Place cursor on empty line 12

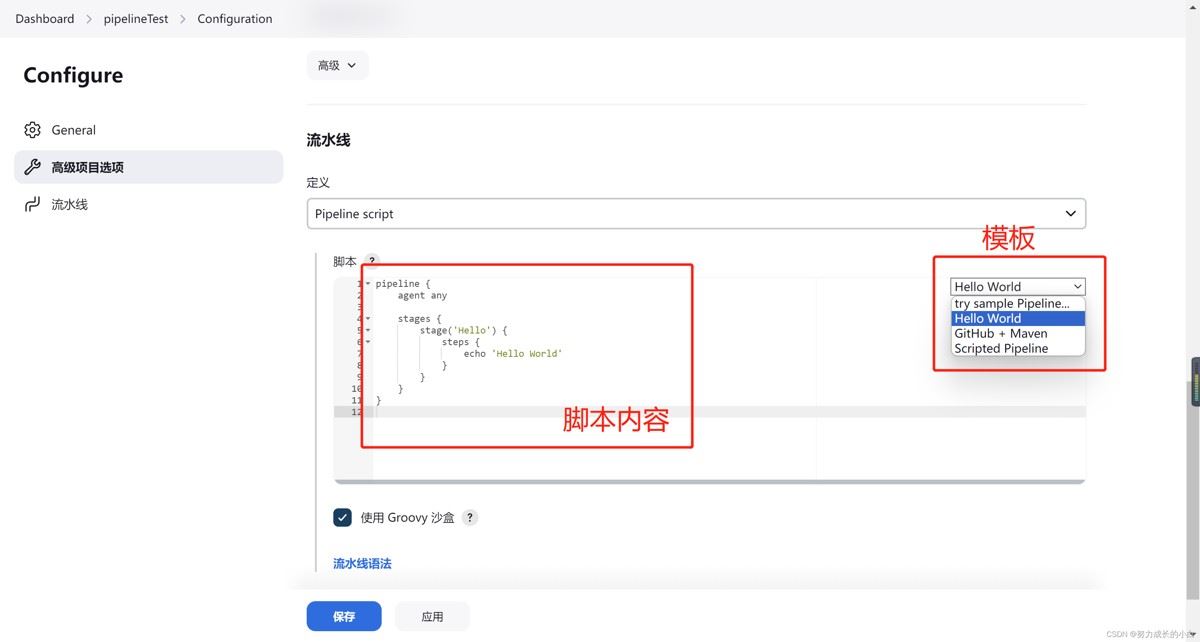[729, 412]
